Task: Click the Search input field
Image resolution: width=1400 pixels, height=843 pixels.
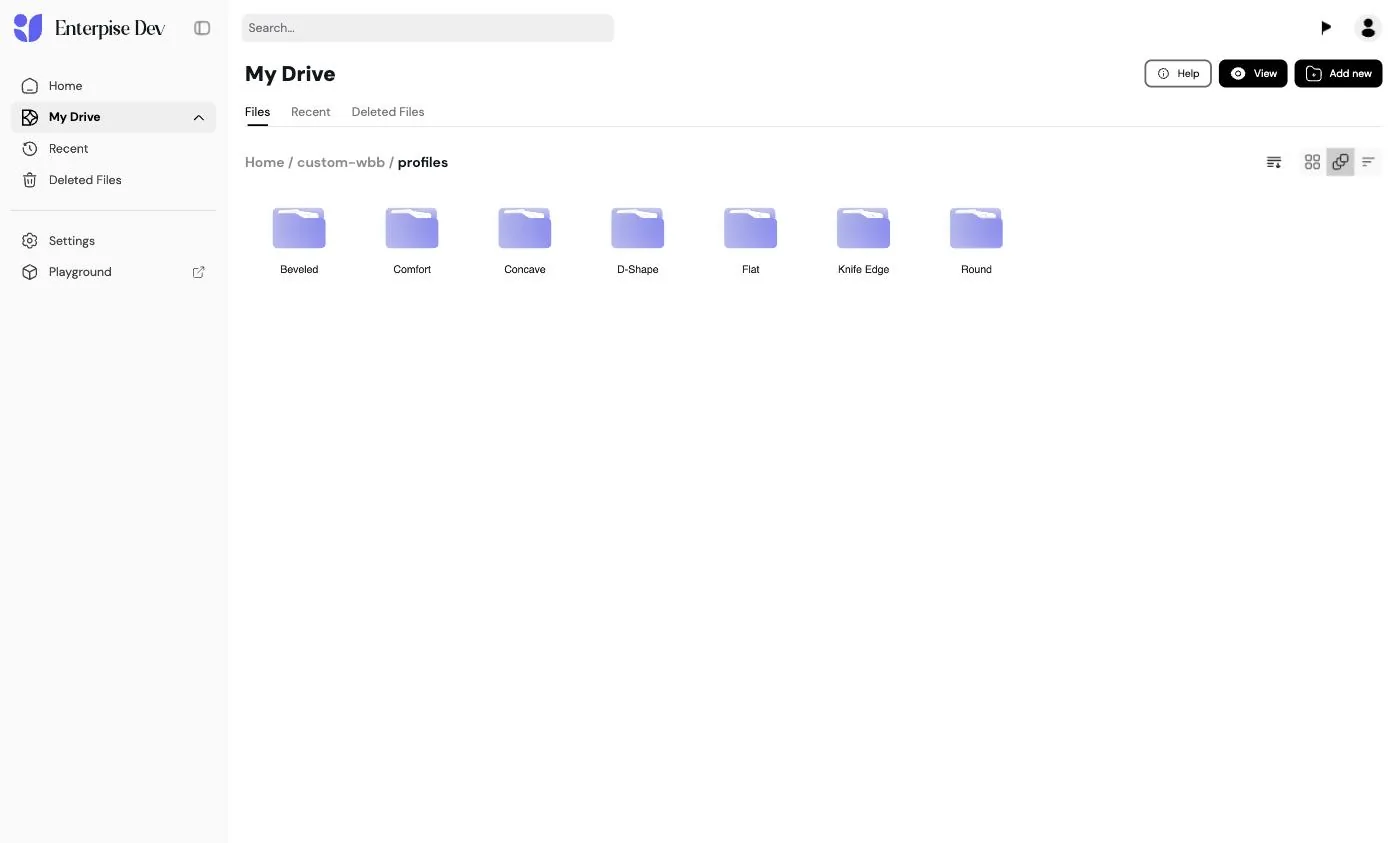Action: pos(428,28)
